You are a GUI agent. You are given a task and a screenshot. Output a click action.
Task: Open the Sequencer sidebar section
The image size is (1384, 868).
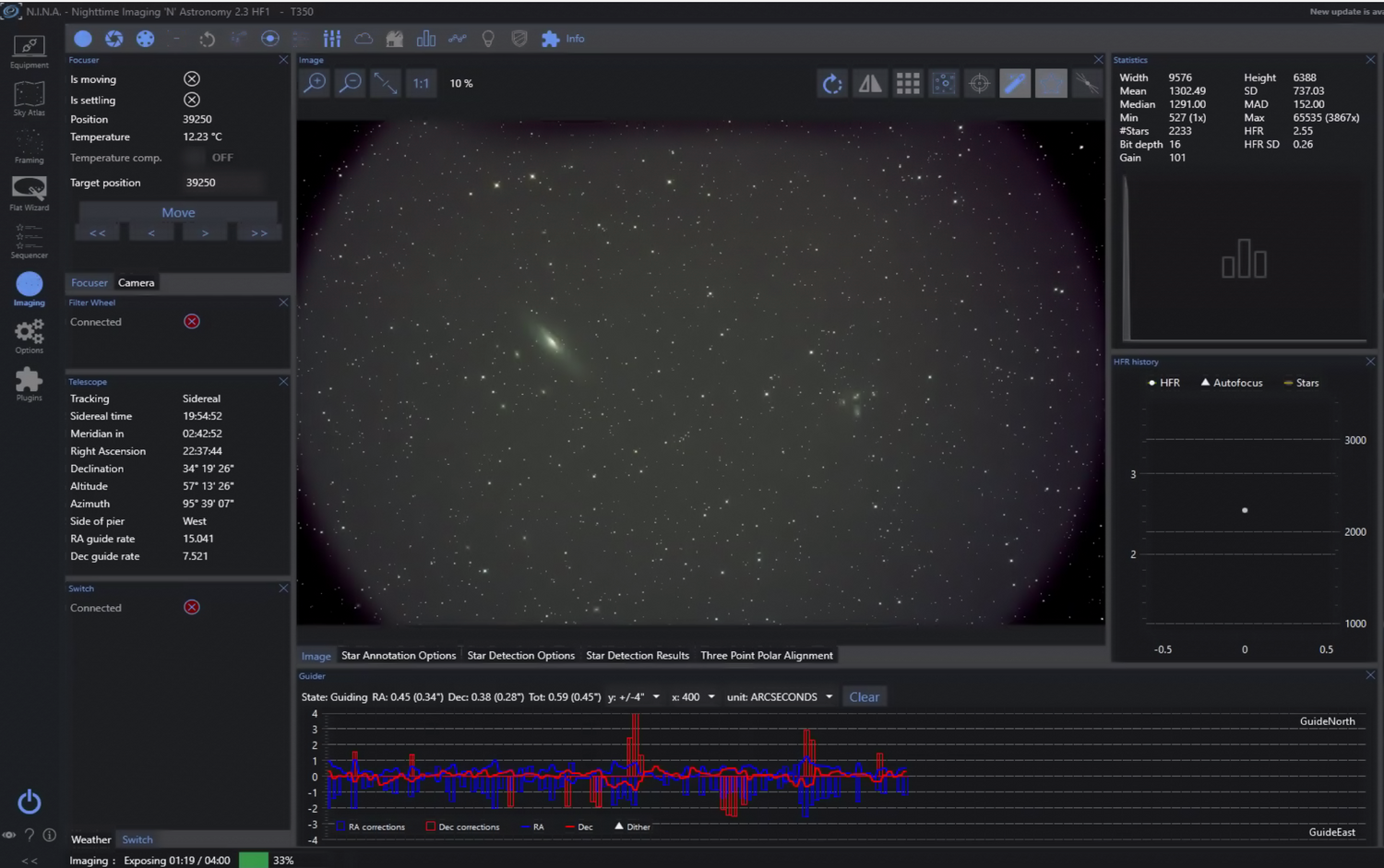[29, 242]
